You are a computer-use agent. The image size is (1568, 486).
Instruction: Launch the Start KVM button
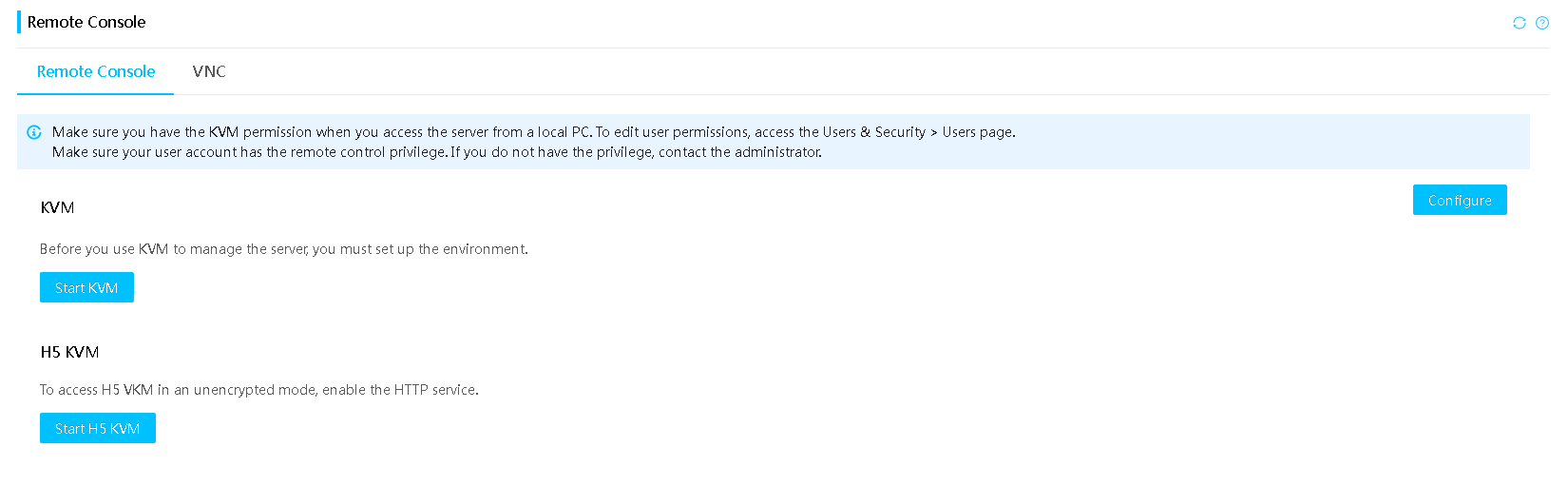click(86, 287)
